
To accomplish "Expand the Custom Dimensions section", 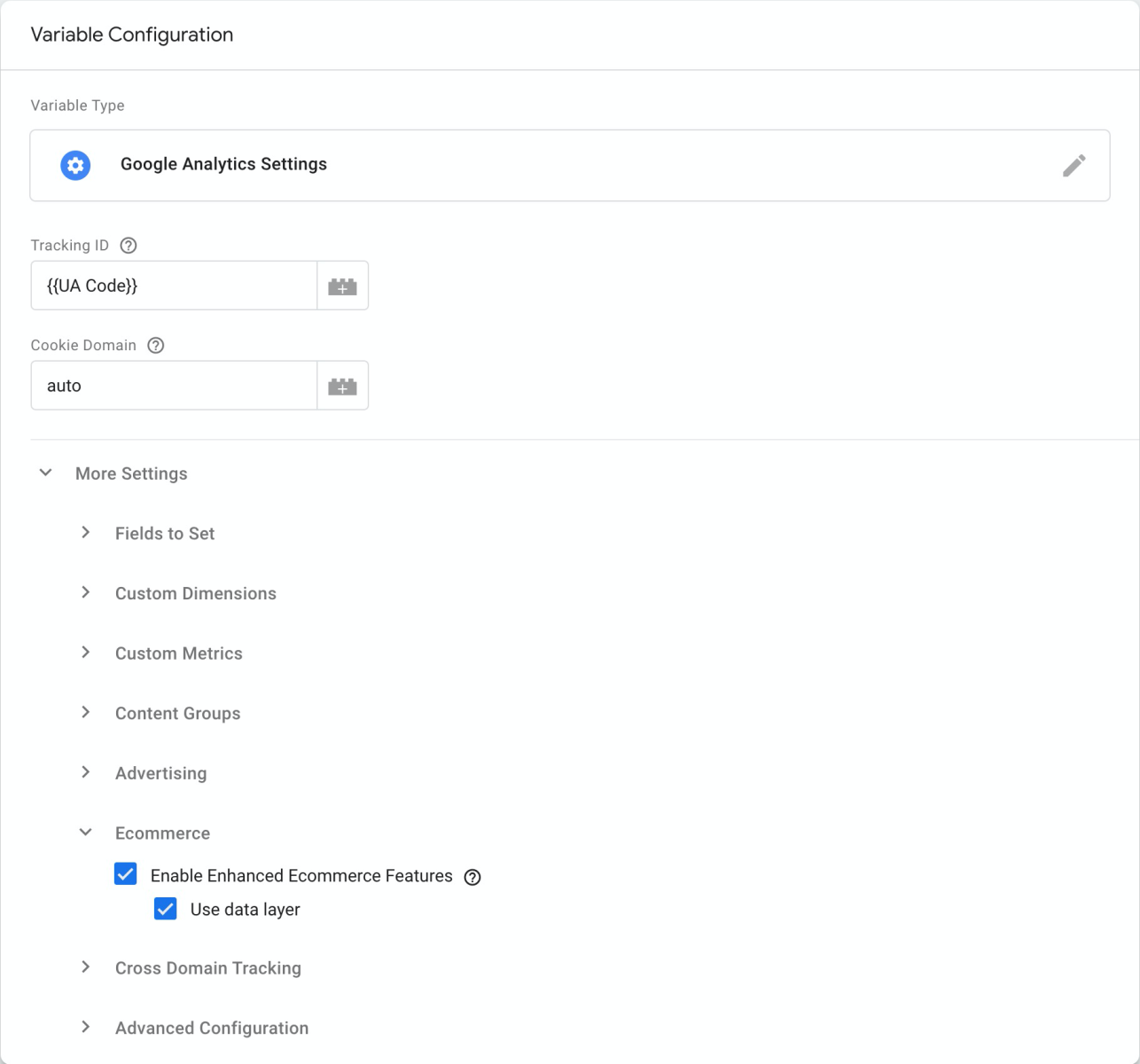I will (x=86, y=593).
